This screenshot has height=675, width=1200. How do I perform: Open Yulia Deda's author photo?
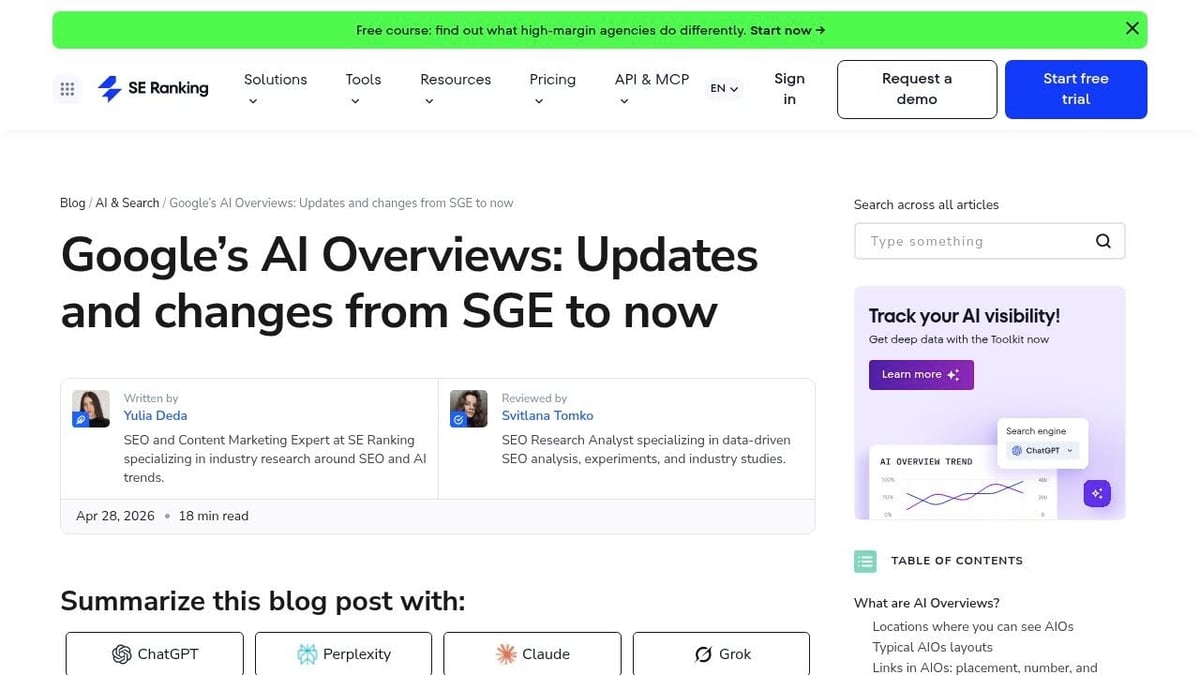pyautogui.click(x=91, y=409)
